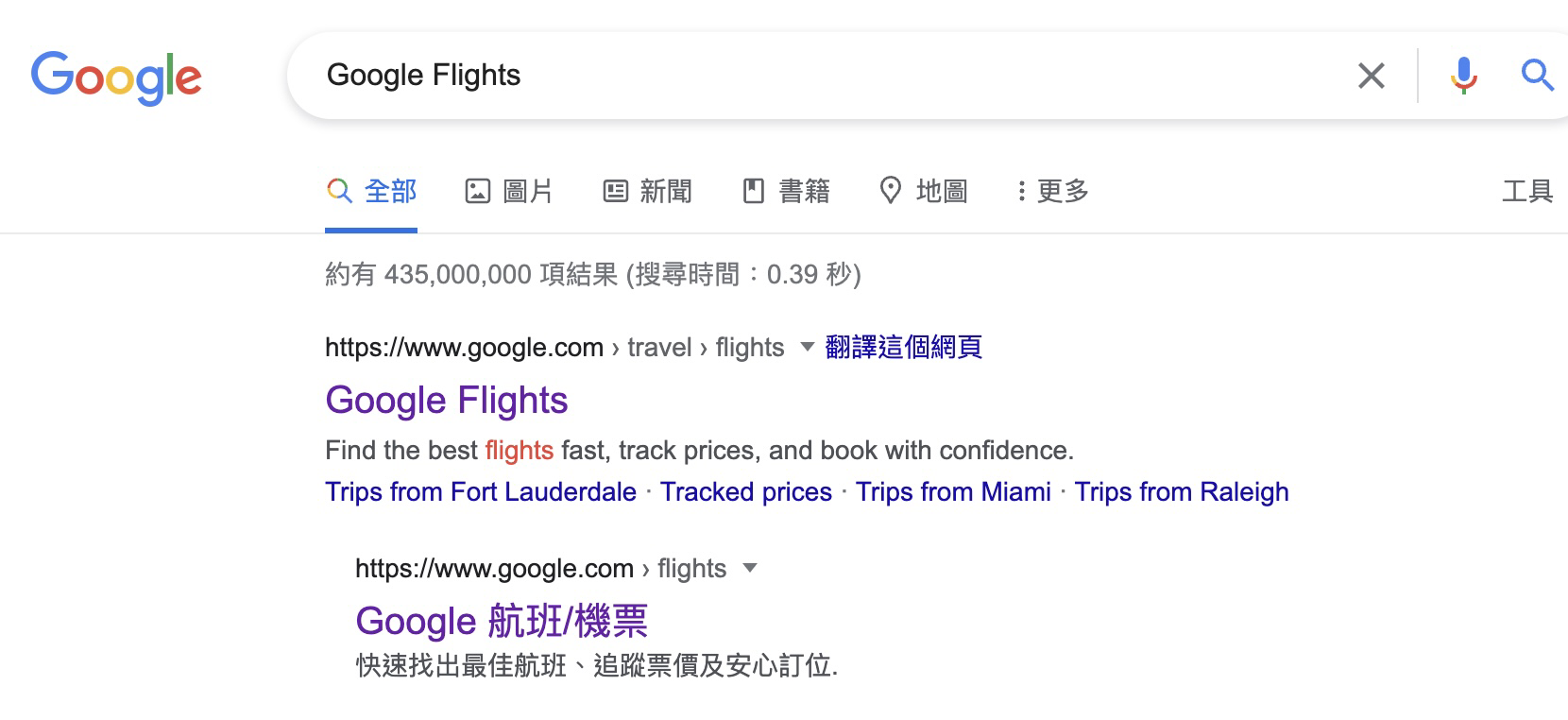Open the 工具 search tools
The height and width of the screenshot is (720, 1568).
1530,191
